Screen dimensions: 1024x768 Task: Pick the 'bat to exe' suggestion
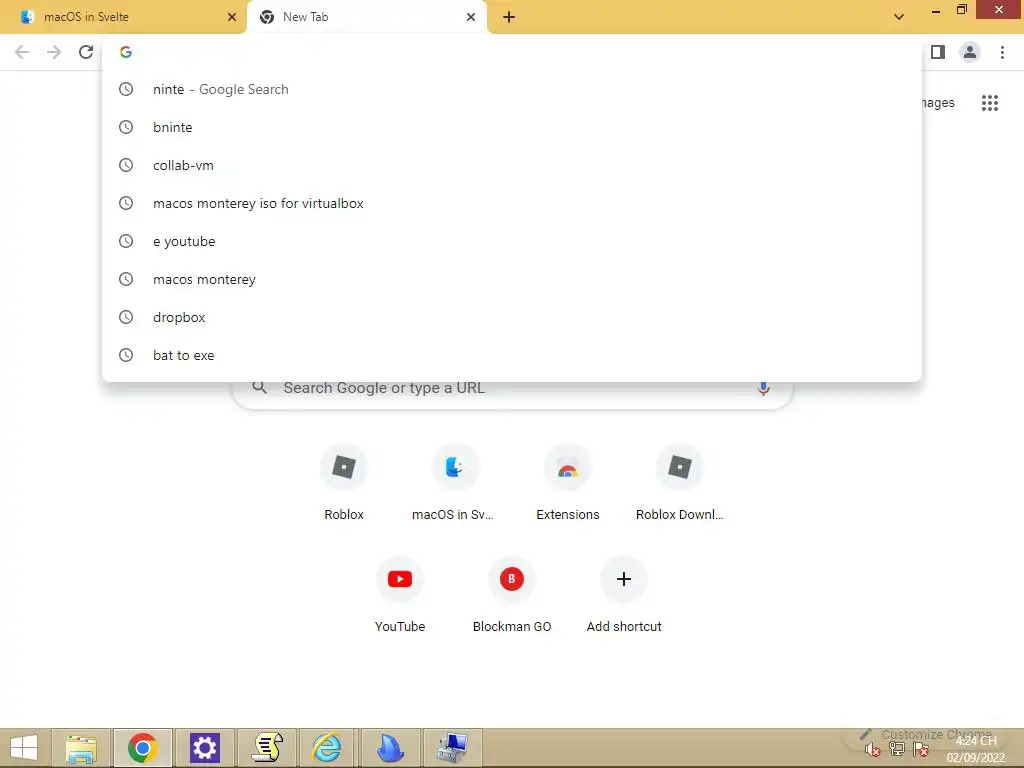(512, 355)
